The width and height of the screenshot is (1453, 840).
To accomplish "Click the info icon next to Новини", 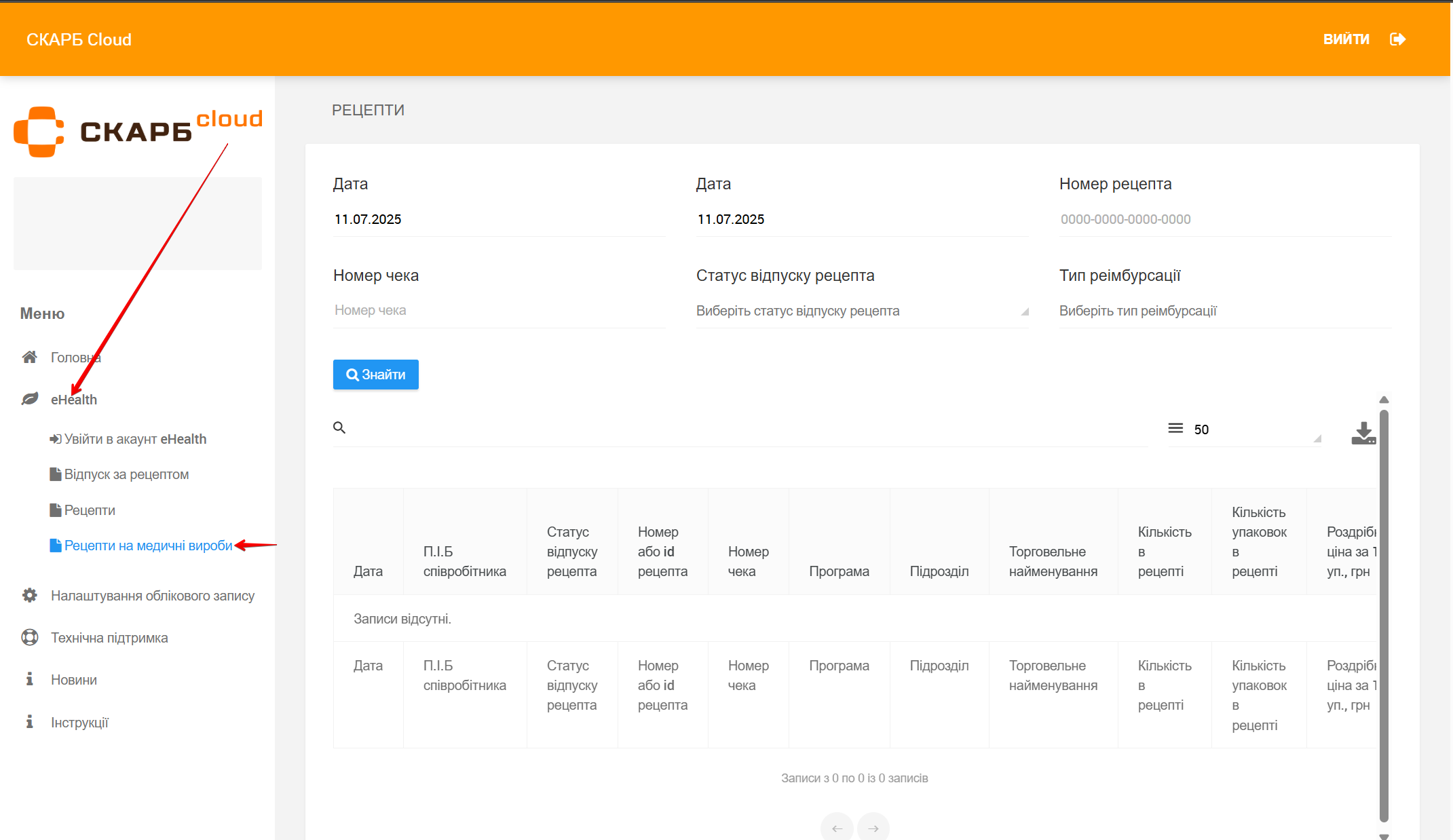I will pyautogui.click(x=29, y=679).
